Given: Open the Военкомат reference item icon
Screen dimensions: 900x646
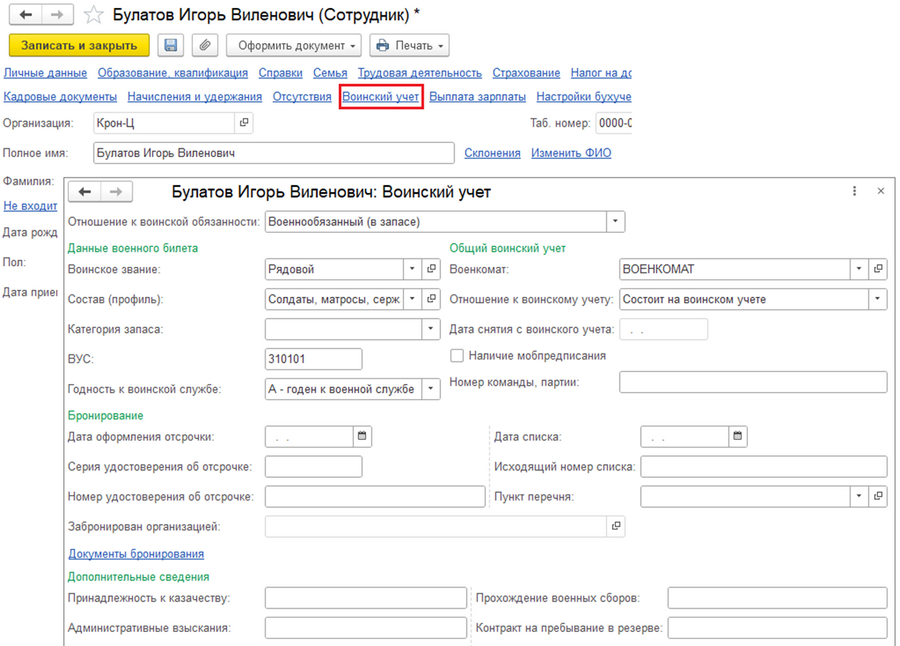Looking at the screenshot, I should coord(878,269).
